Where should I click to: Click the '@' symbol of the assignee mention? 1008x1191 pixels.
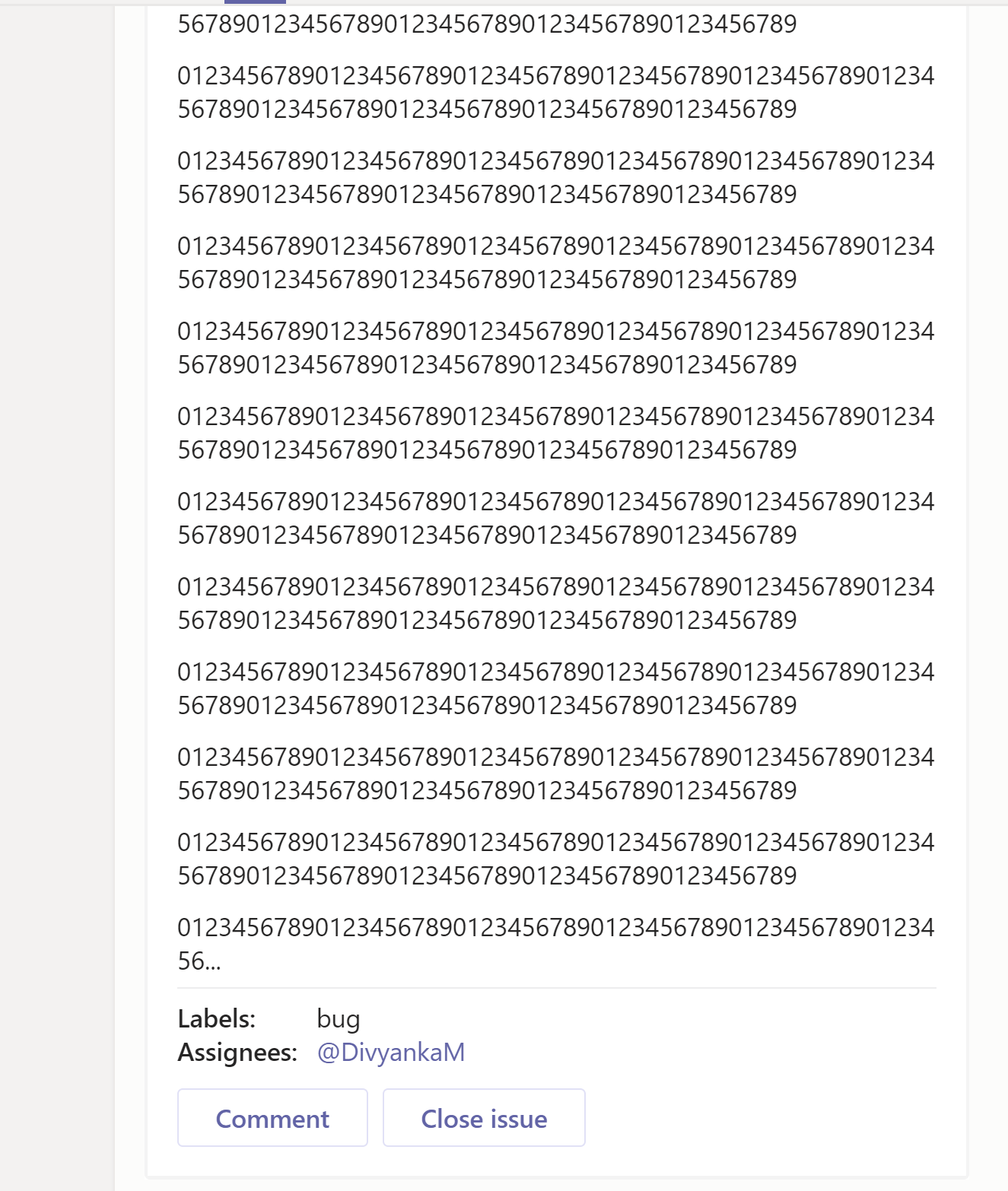click(x=329, y=1053)
